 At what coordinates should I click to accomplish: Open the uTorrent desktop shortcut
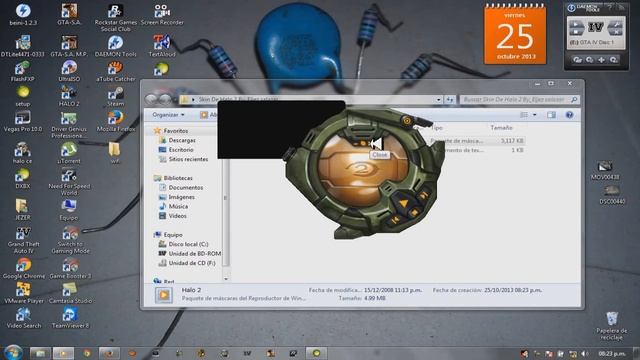tap(69, 153)
